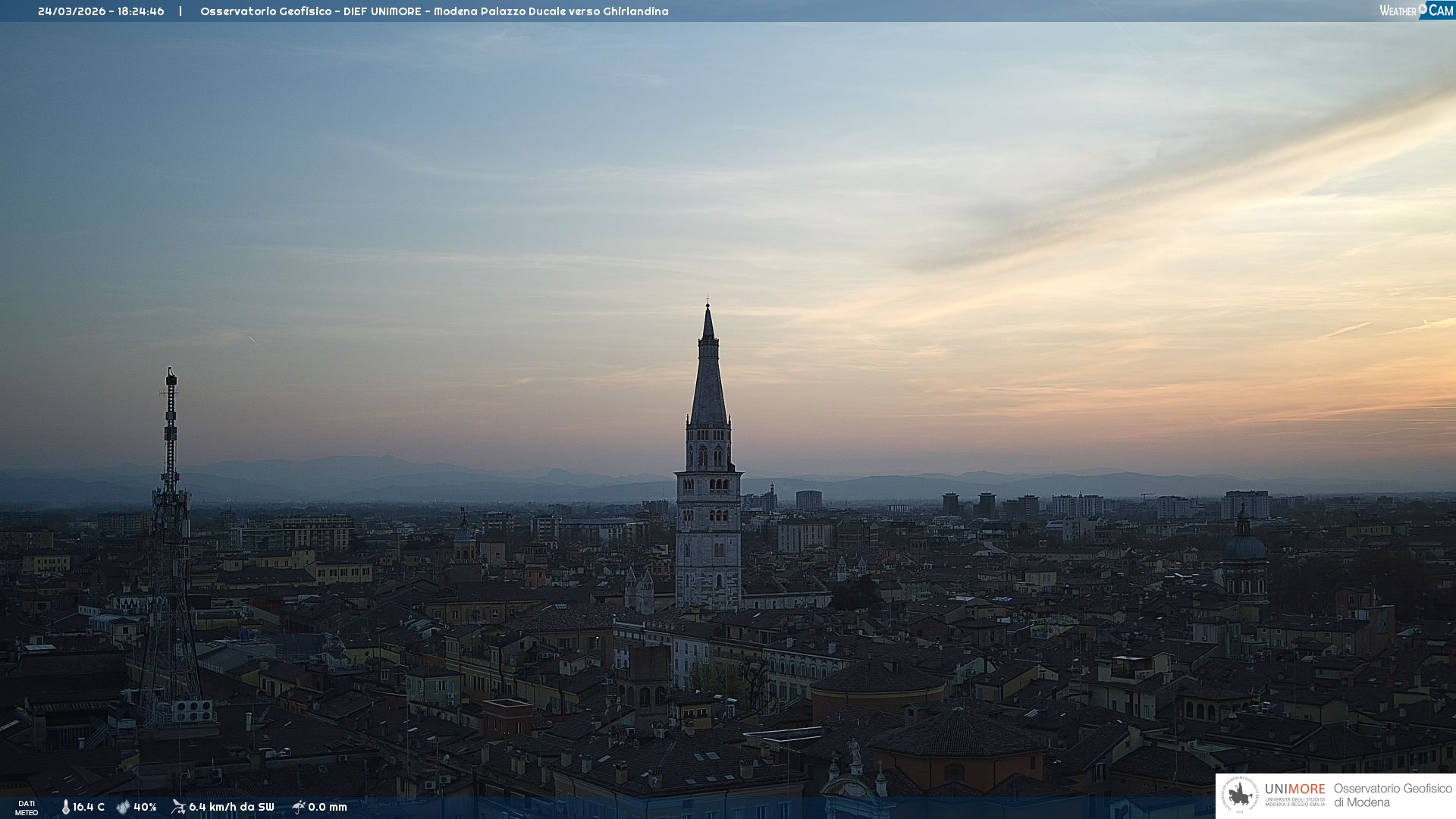Viewport: 1456px width, 819px height.
Task: Click the humidity water drops icon
Action: 123,808
